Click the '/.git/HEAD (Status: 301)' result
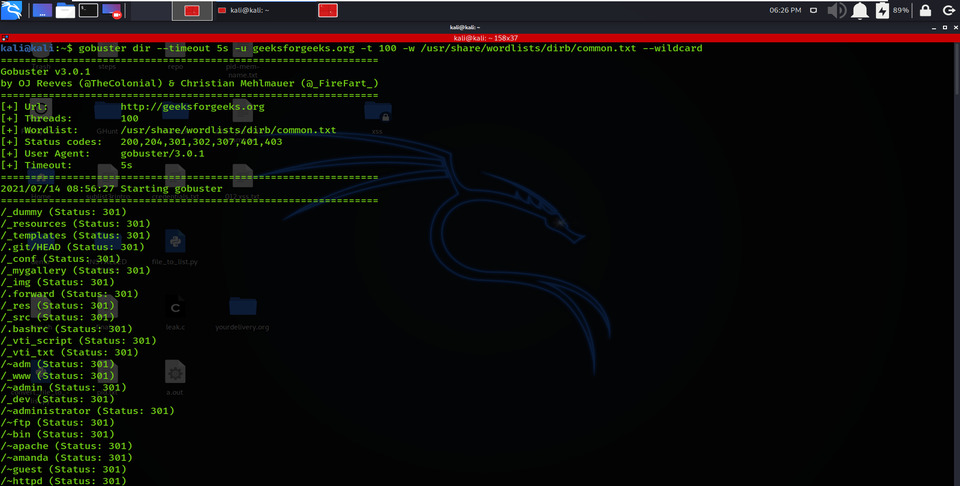Viewport: 960px width, 486px height. (72, 247)
